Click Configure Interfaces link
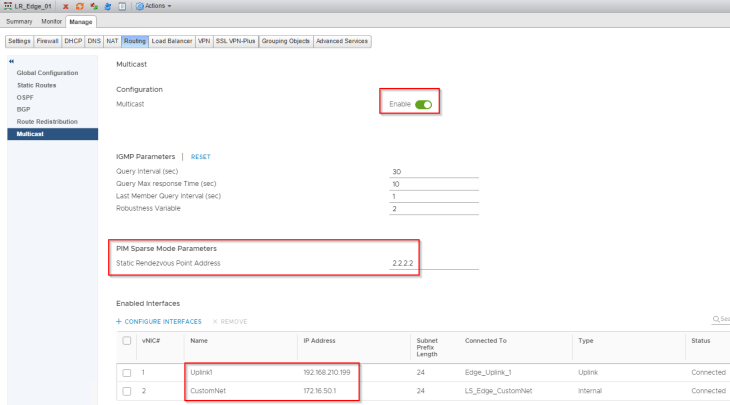 tap(162, 321)
